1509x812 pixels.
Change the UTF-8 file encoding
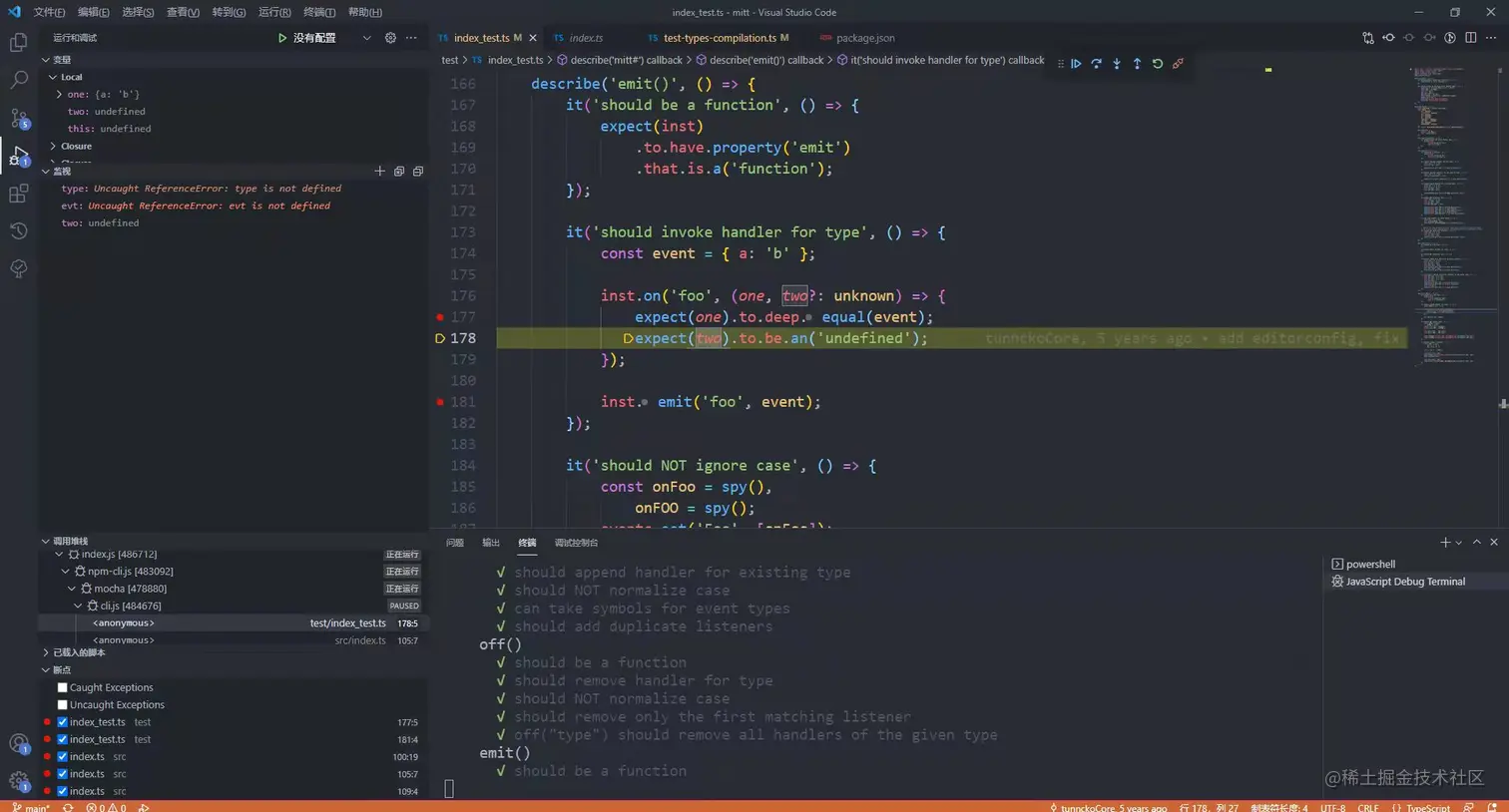click(x=1332, y=807)
